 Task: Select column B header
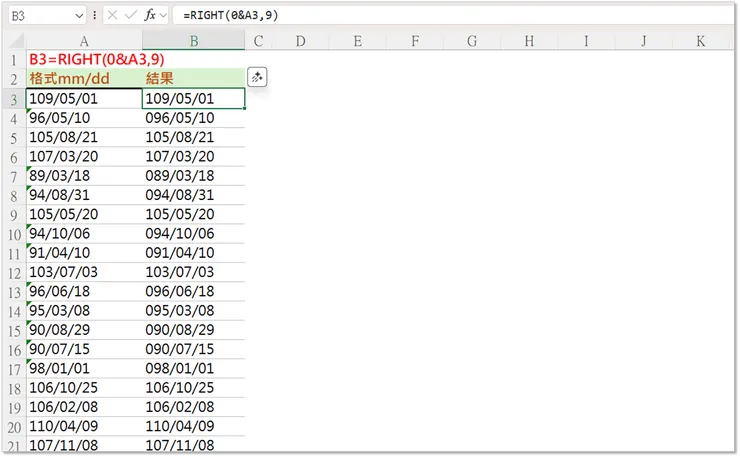pyautogui.click(x=193, y=41)
